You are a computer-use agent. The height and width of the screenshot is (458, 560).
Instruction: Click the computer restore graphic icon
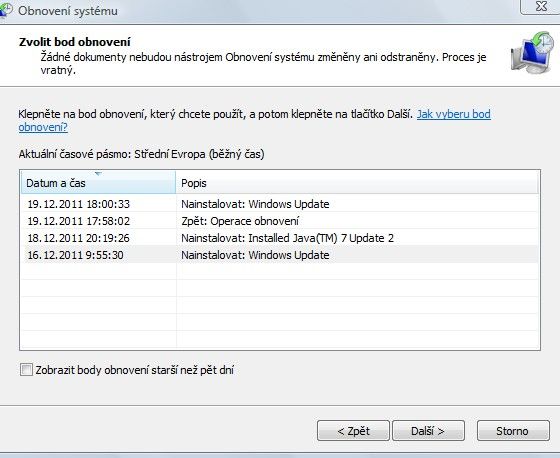tap(532, 52)
